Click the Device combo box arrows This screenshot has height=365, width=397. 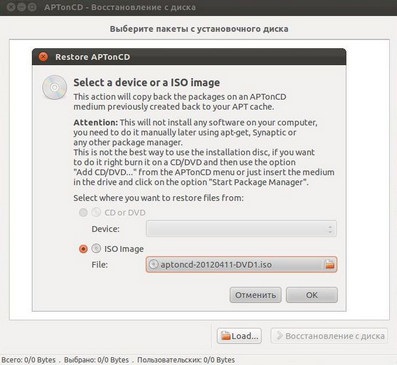(x=330, y=229)
